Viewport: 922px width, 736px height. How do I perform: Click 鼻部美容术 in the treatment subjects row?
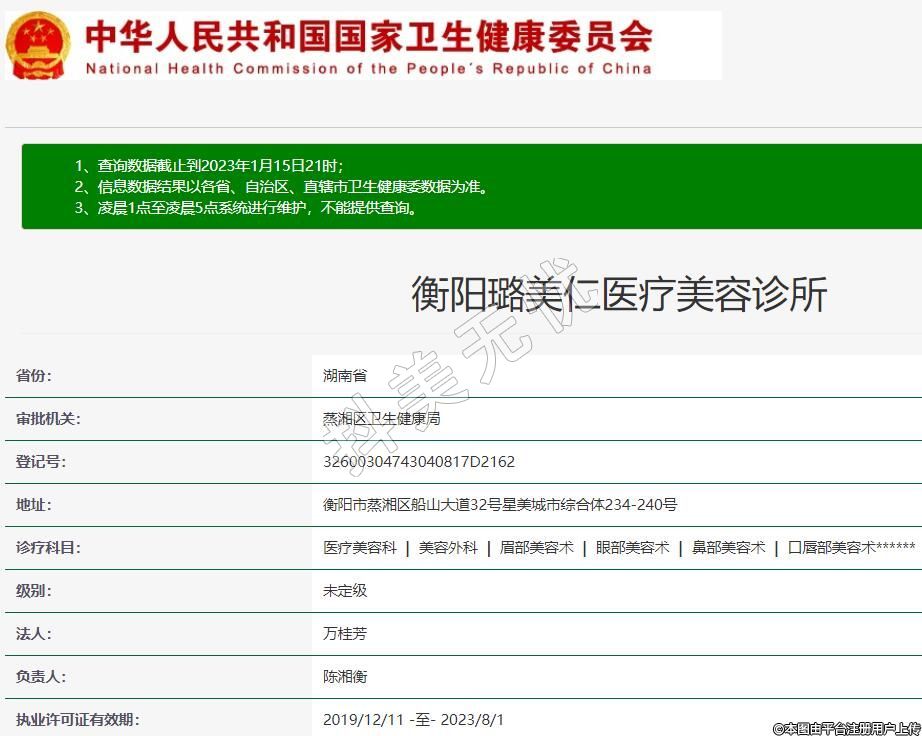pos(728,548)
